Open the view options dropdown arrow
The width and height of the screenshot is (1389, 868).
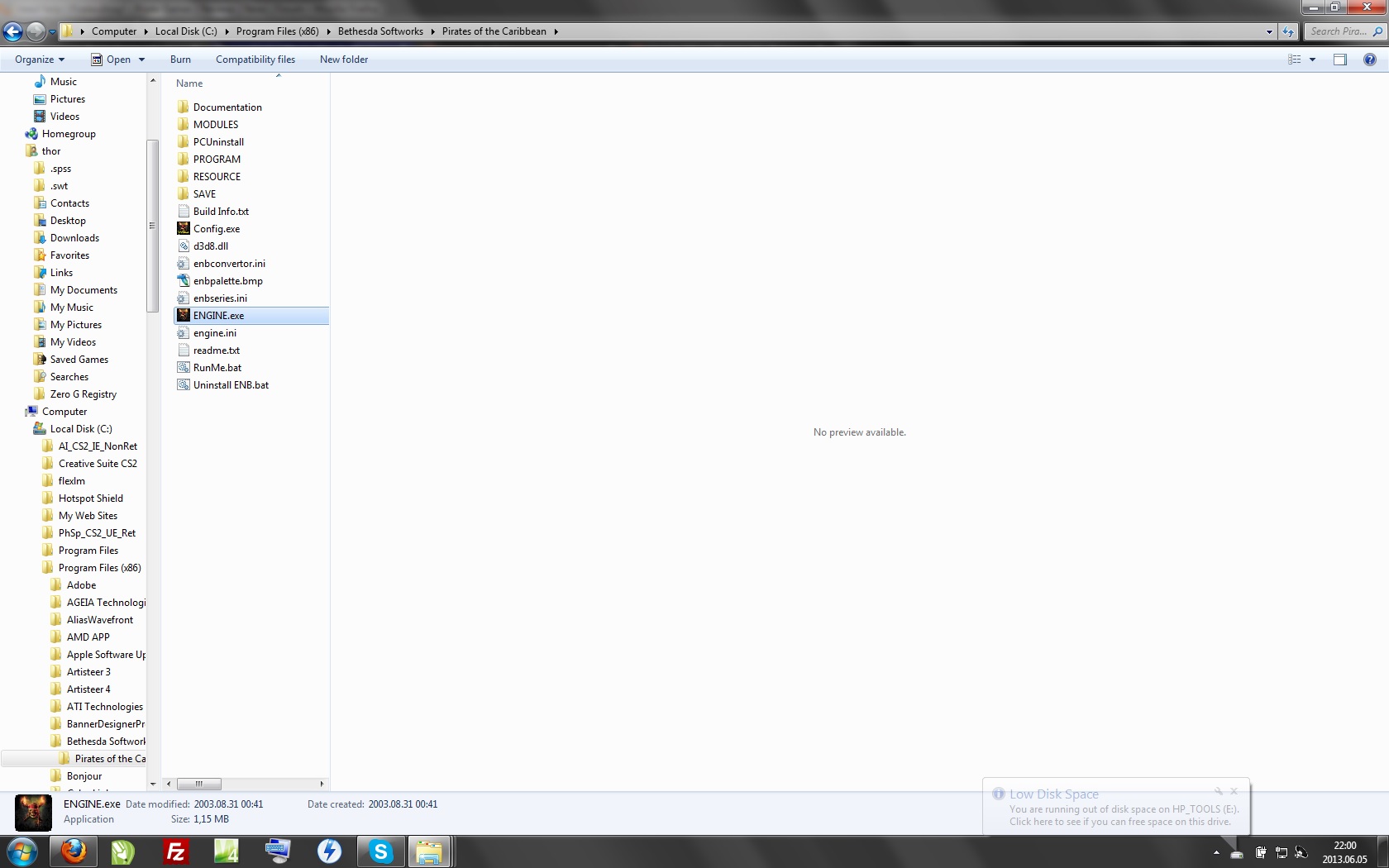[1312, 60]
